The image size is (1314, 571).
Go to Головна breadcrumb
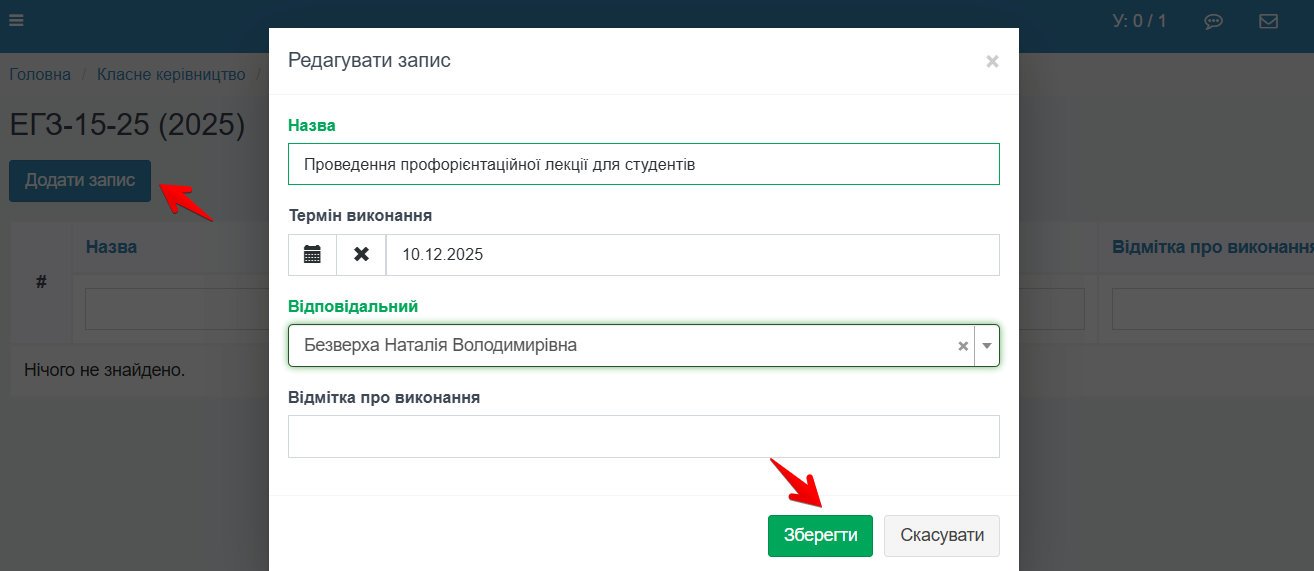(40, 75)
